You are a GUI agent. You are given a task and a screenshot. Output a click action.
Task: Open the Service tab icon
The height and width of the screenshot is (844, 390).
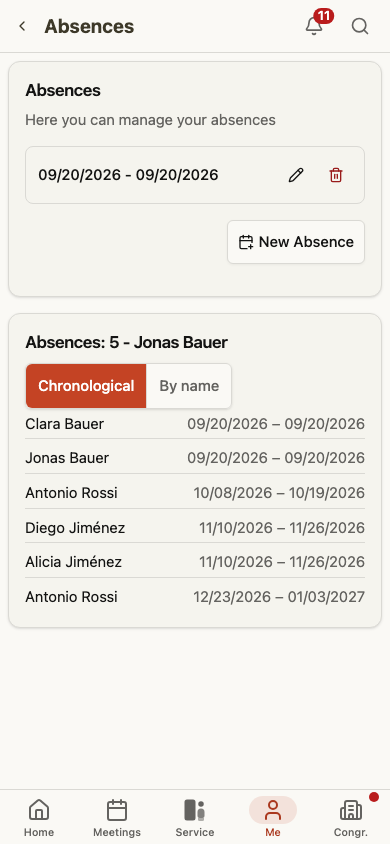click(x=195, y=810)
